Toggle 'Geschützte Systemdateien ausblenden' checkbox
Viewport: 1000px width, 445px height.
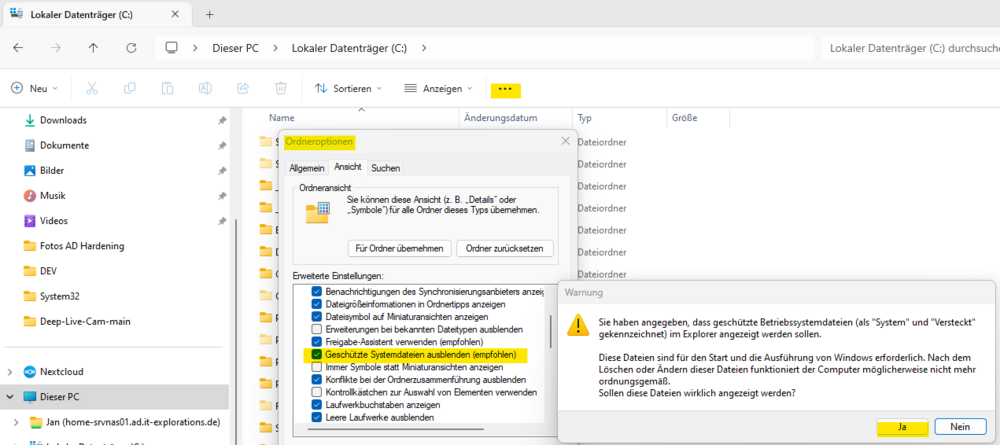[317, 354]
